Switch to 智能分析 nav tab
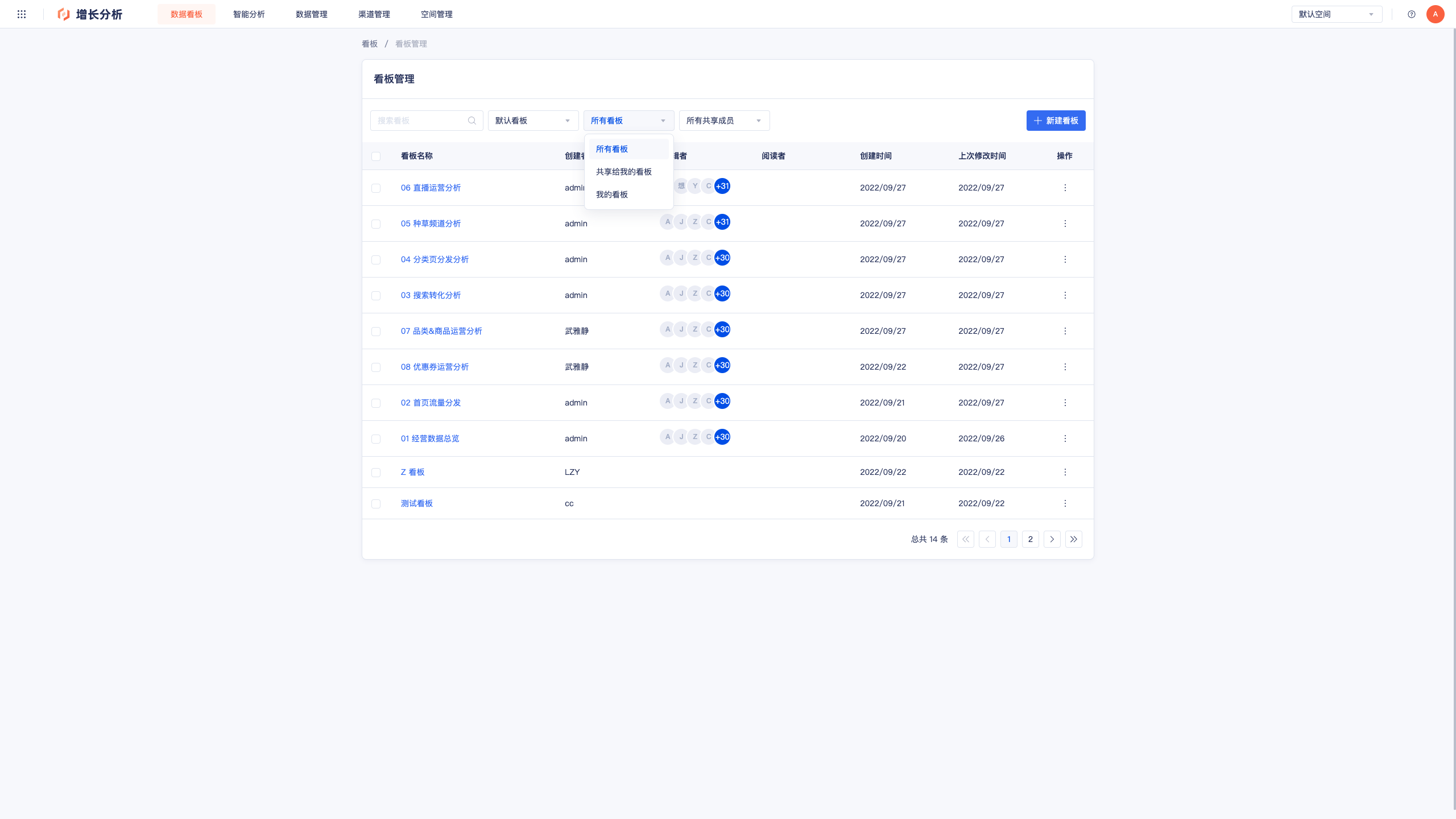This screenshot has height=819, width=1456. 249,14
